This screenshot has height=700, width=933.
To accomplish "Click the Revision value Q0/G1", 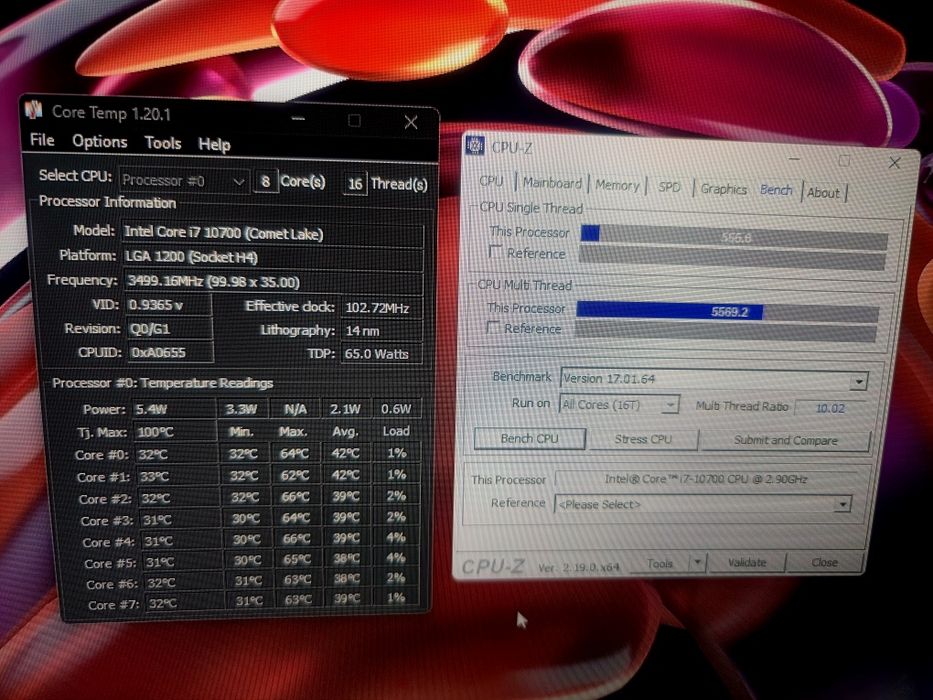I will (x=170, y=329).
